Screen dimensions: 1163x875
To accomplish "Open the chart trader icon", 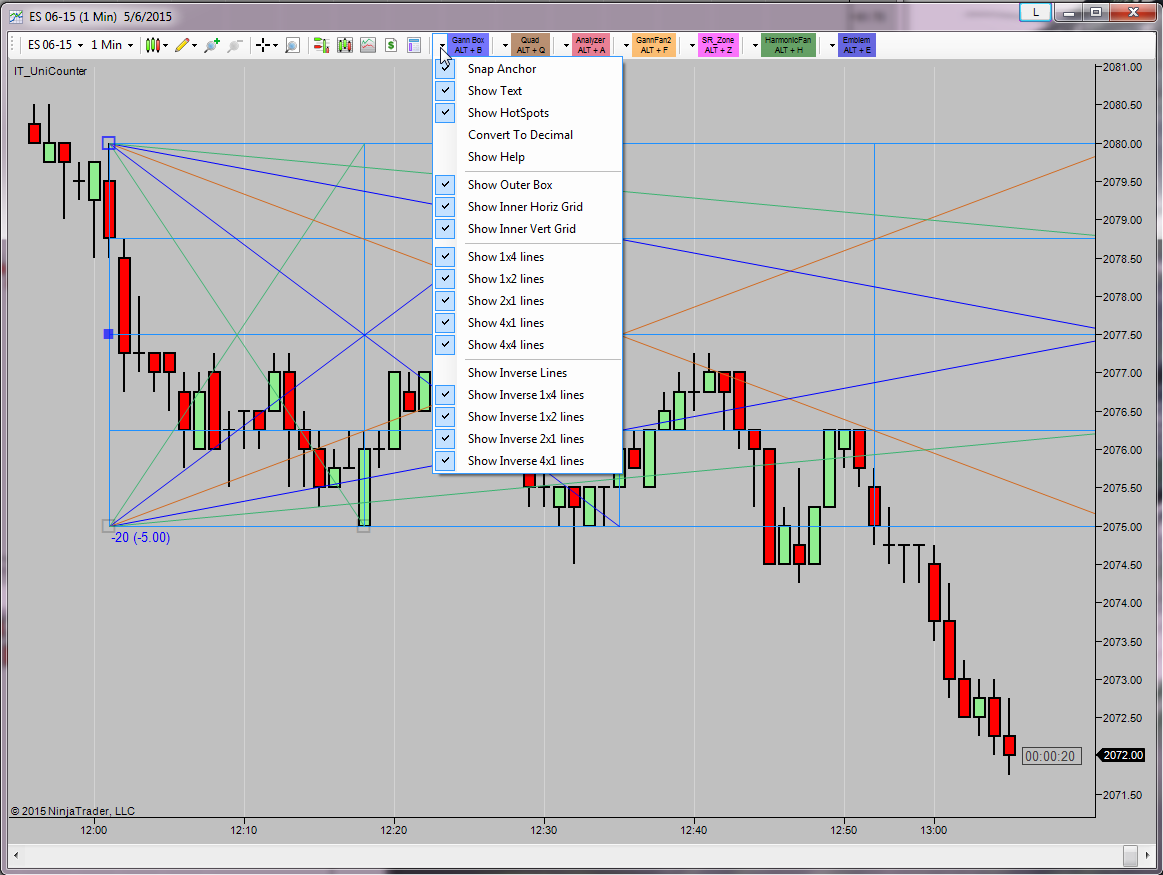I will pos(321,45).
